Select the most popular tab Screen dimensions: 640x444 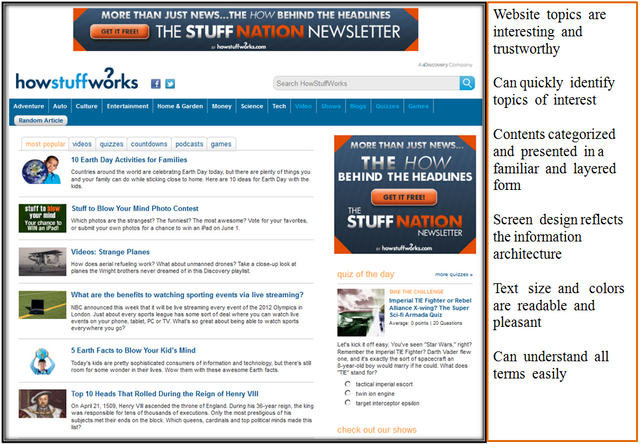pyautogui.click(x=45, y=144)
